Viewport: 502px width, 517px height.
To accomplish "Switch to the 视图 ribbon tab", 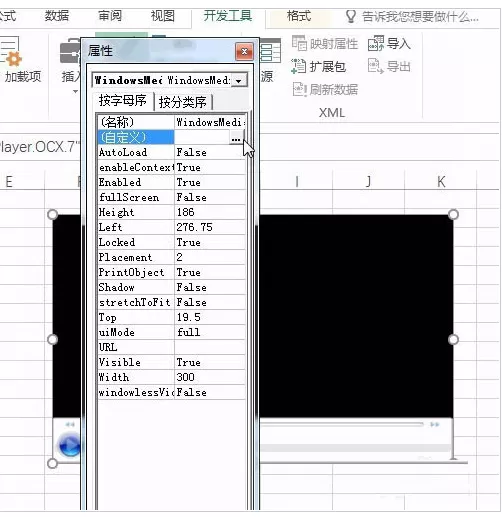I will (x=163, y=16).
